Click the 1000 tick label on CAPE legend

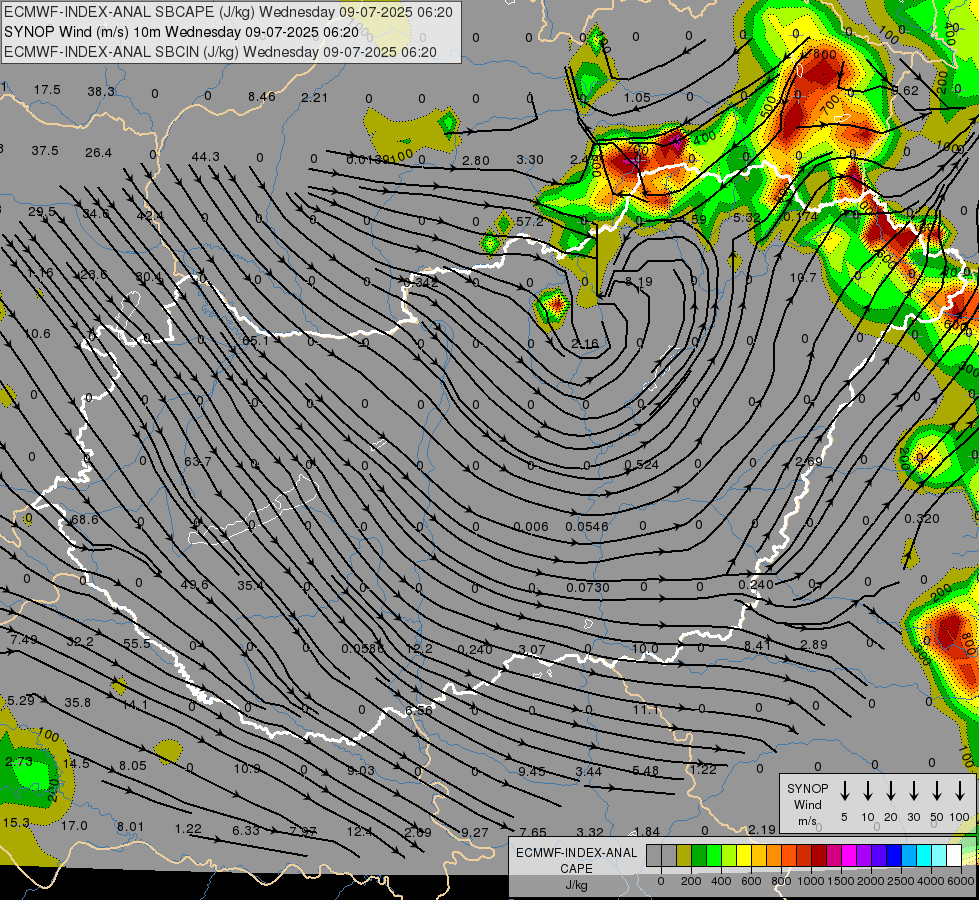click(812, 881)
